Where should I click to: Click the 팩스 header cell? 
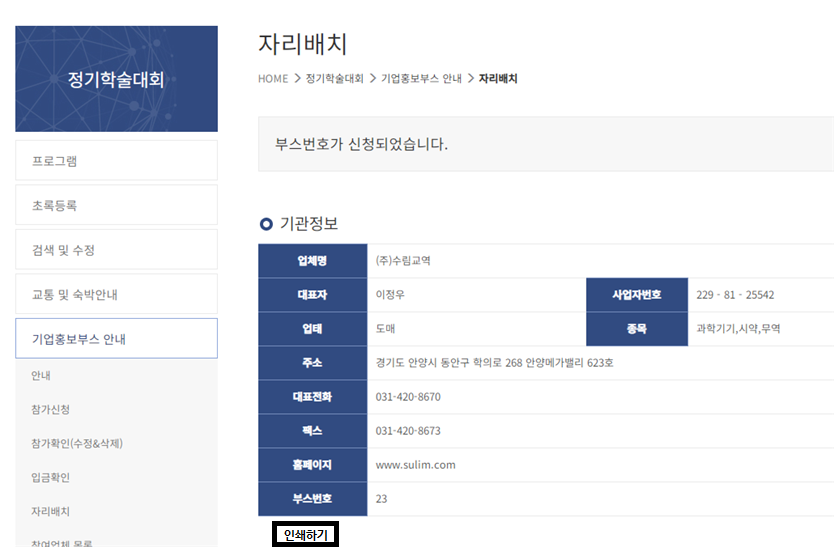[313, 430]
